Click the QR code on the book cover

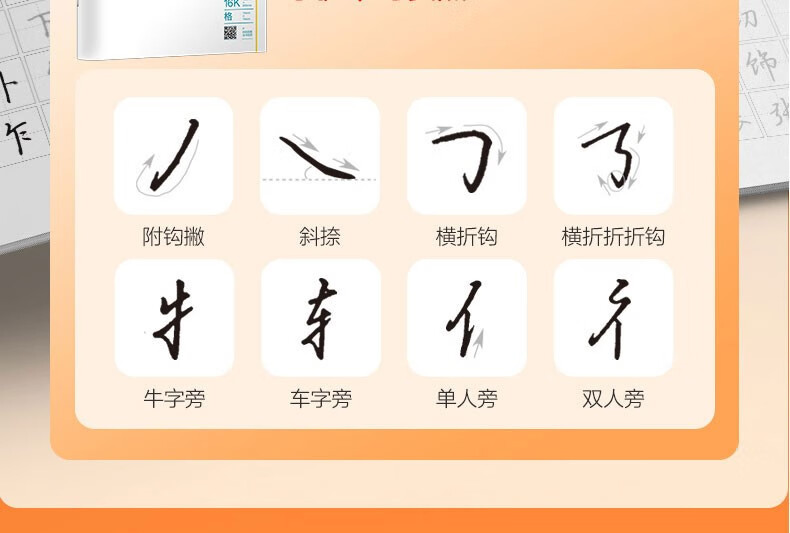coord(230,33)
